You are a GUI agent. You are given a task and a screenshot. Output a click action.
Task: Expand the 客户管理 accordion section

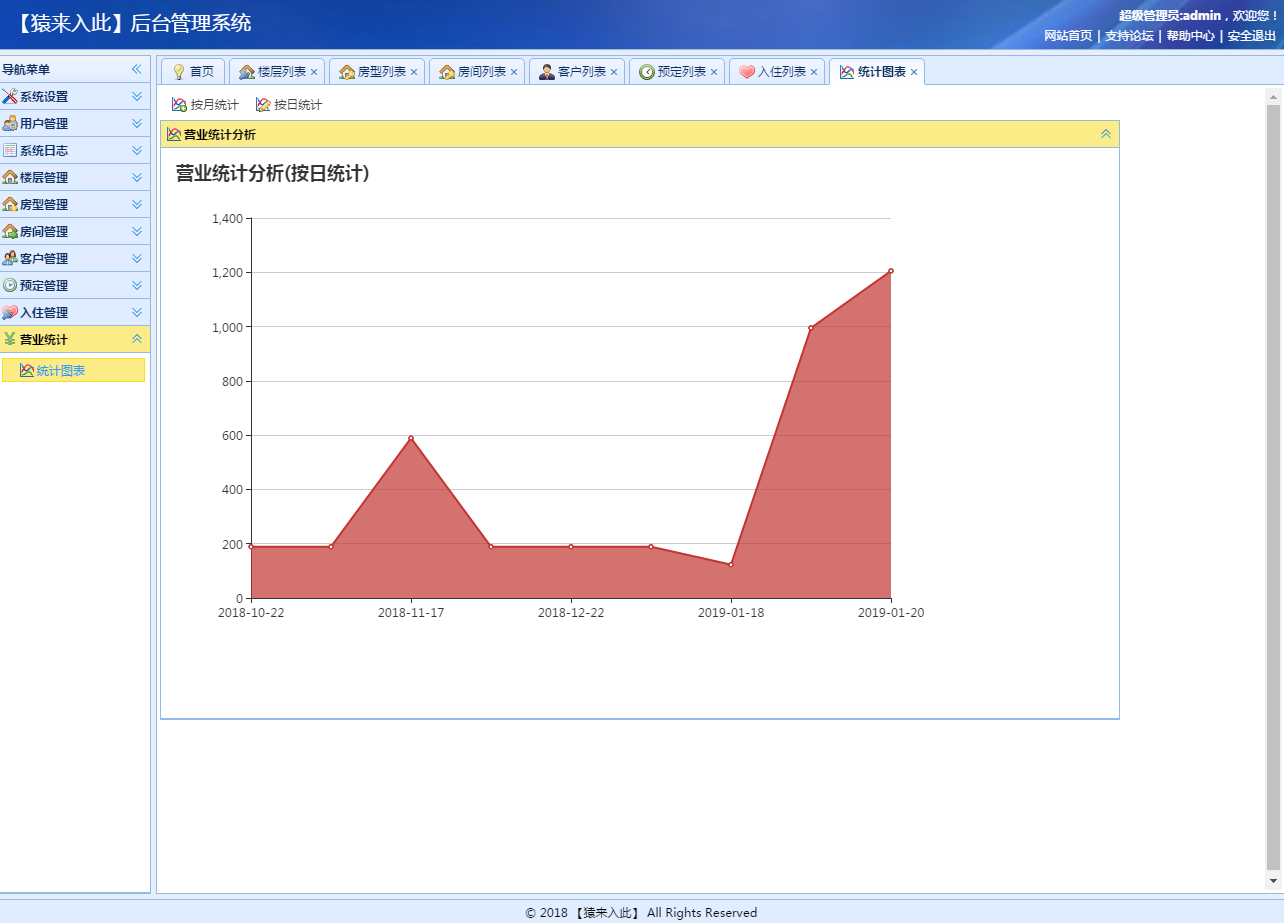coord(137,259)
